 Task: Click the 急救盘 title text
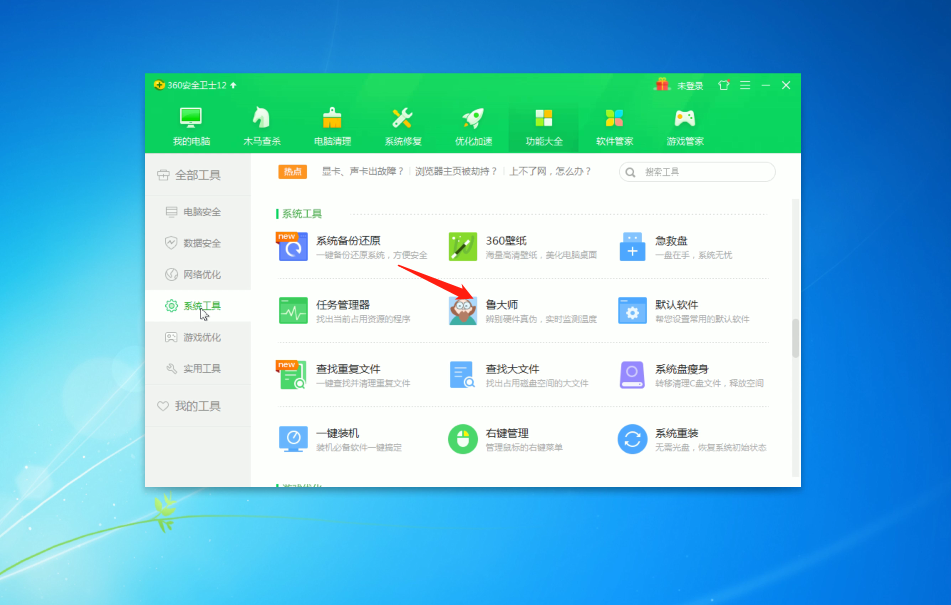tap(671, 241)
